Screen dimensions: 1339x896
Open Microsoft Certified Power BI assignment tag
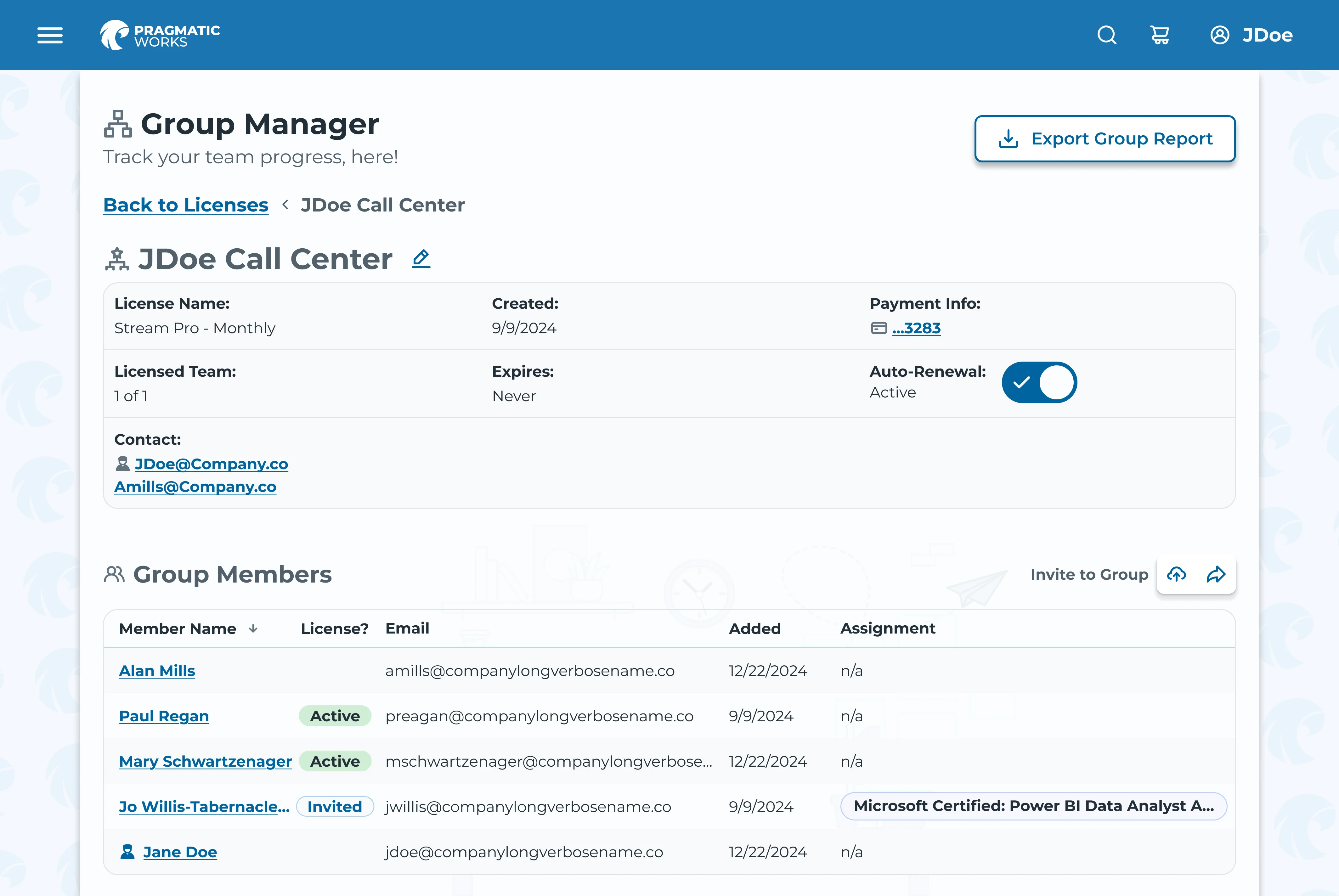point(1033,806)
